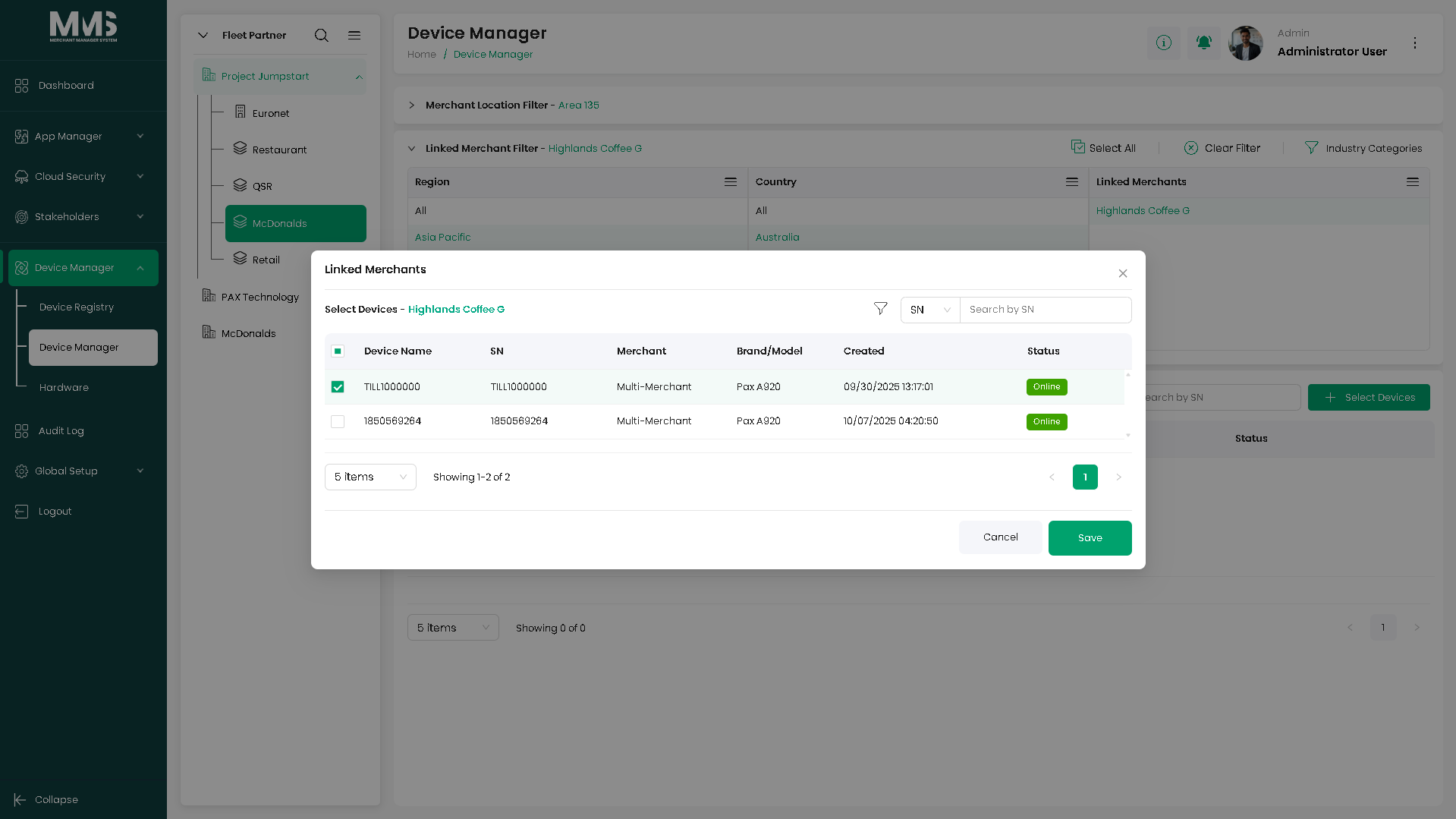
Task: Click the info icon in the header
Action: (1163, 43)
